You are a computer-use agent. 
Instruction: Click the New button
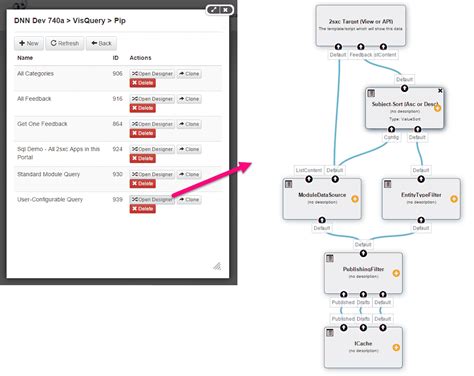click(29, 43)
